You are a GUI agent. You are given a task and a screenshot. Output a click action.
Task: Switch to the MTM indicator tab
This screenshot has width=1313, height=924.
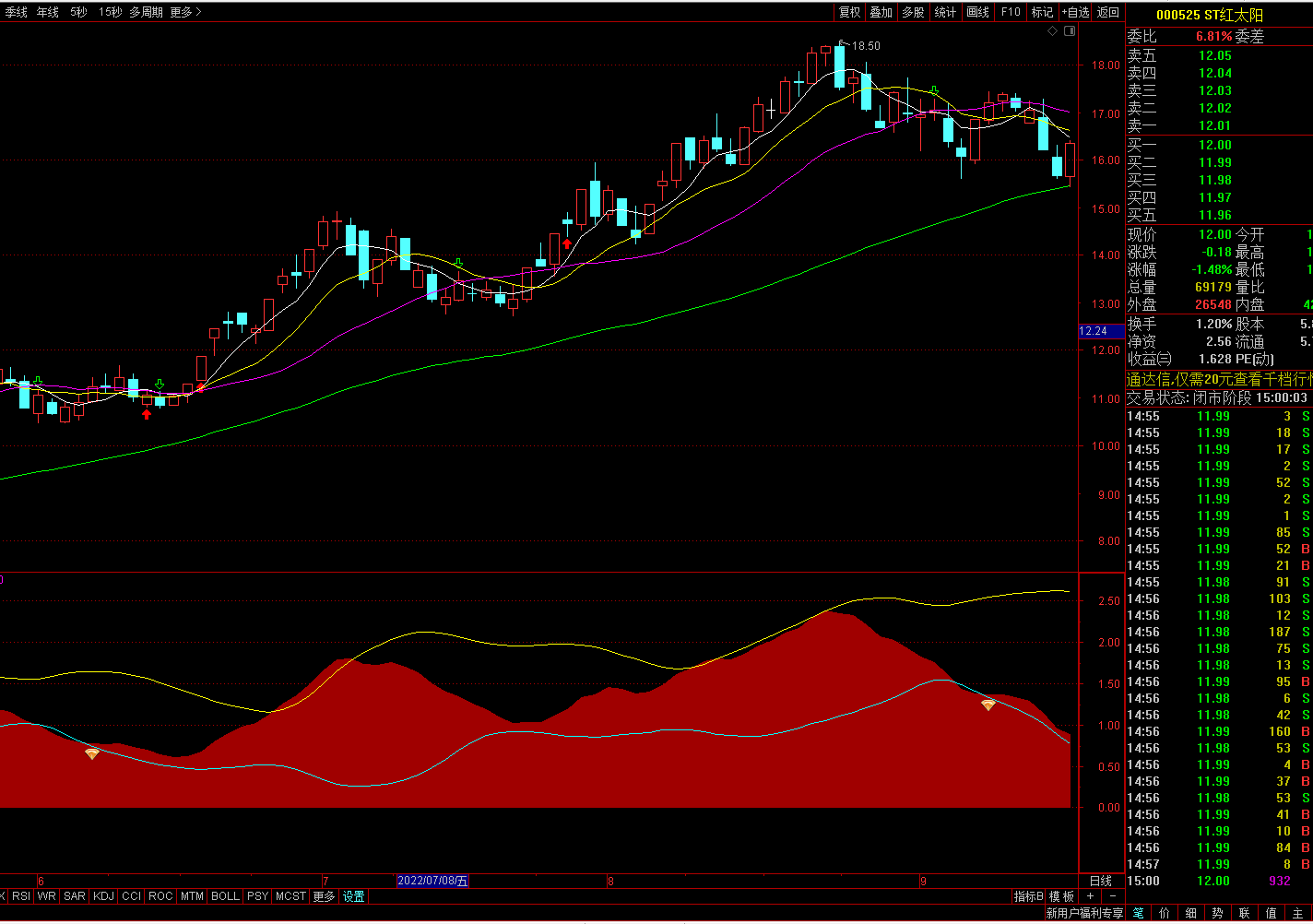coord(192,896)
